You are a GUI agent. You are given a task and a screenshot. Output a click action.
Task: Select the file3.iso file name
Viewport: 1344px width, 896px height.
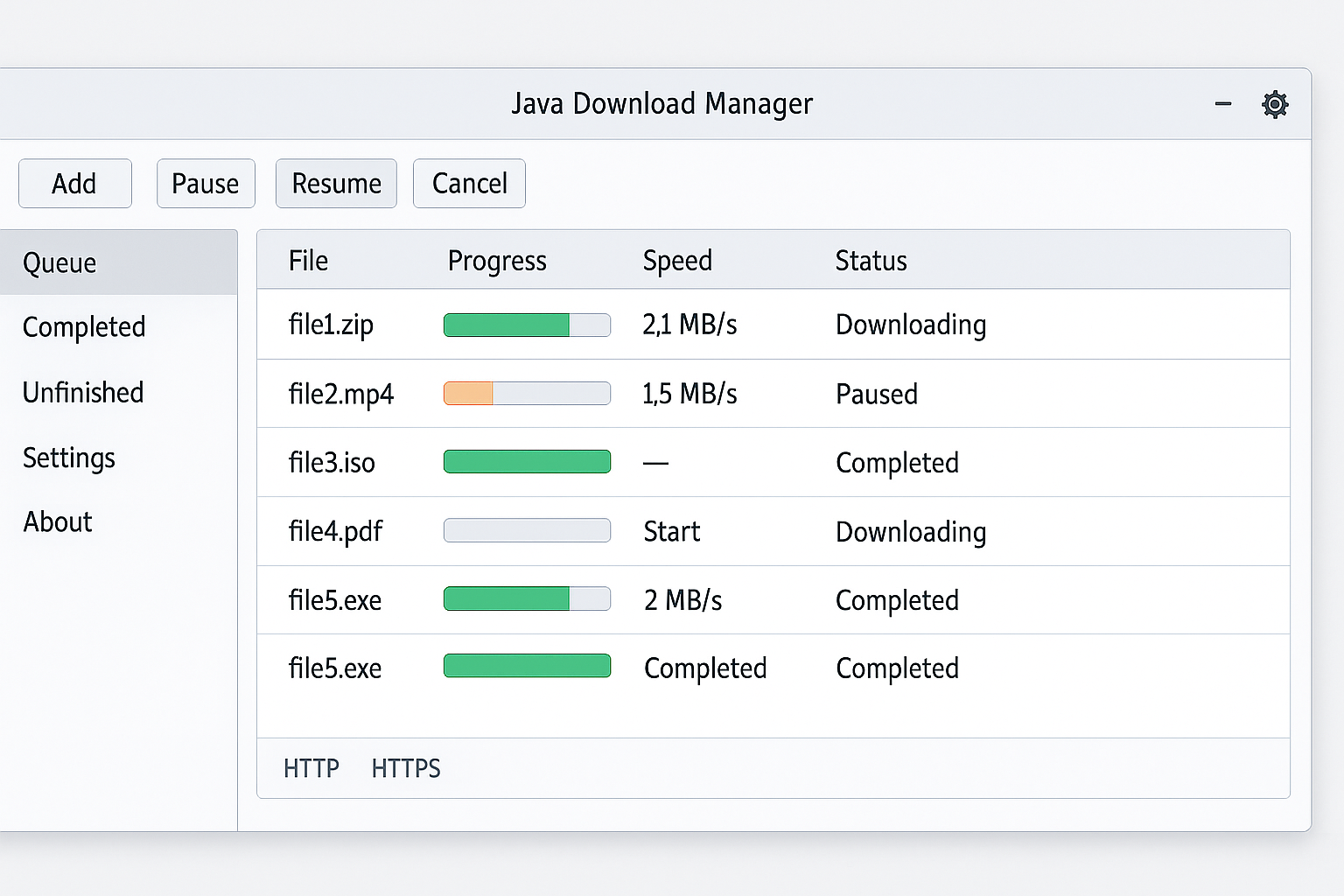pos(332,462)
